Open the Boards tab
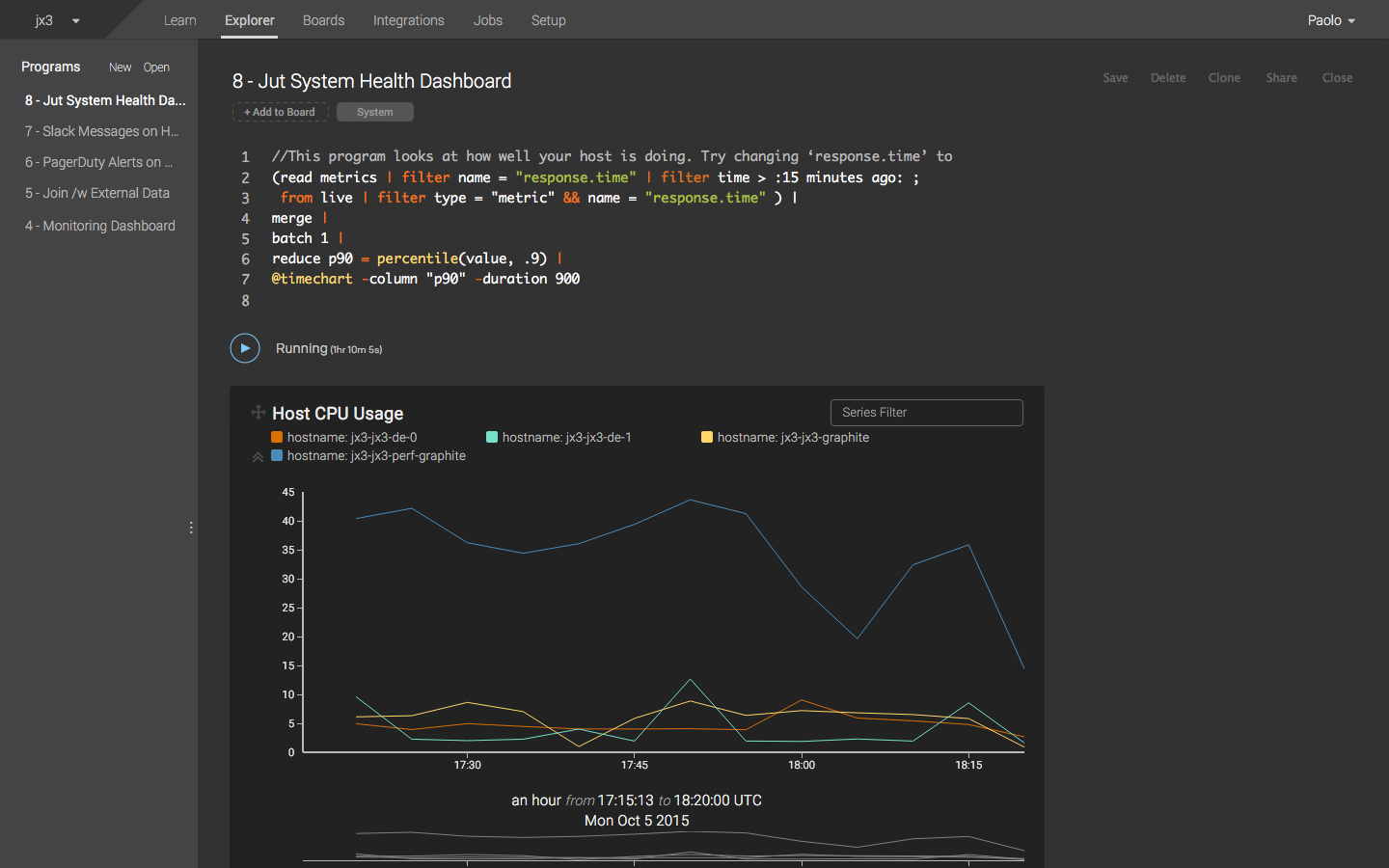The height and width of the screenshot is (868, 1389). click(x=323, y=20)
